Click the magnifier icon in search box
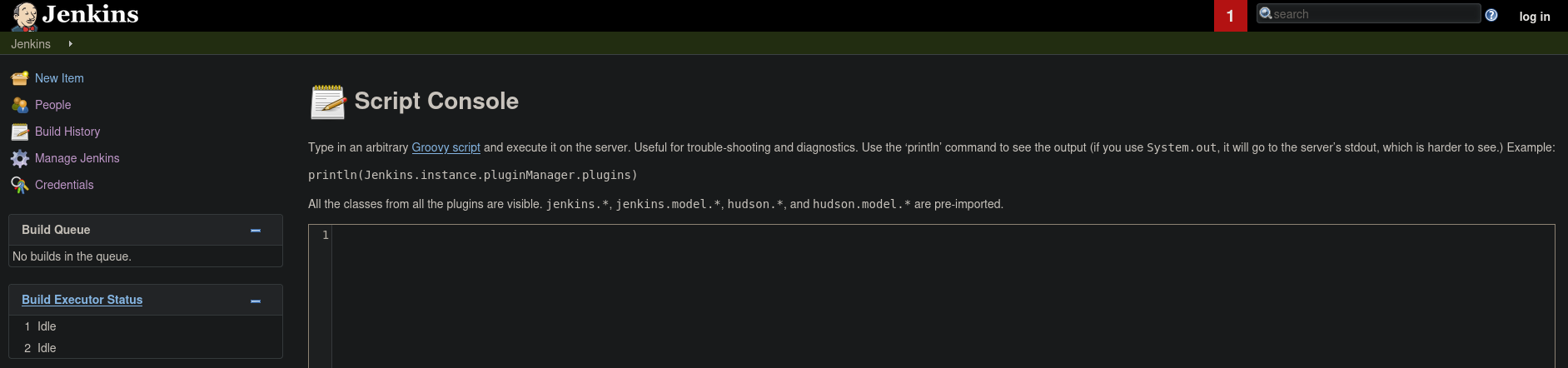 click(1266, 13)
